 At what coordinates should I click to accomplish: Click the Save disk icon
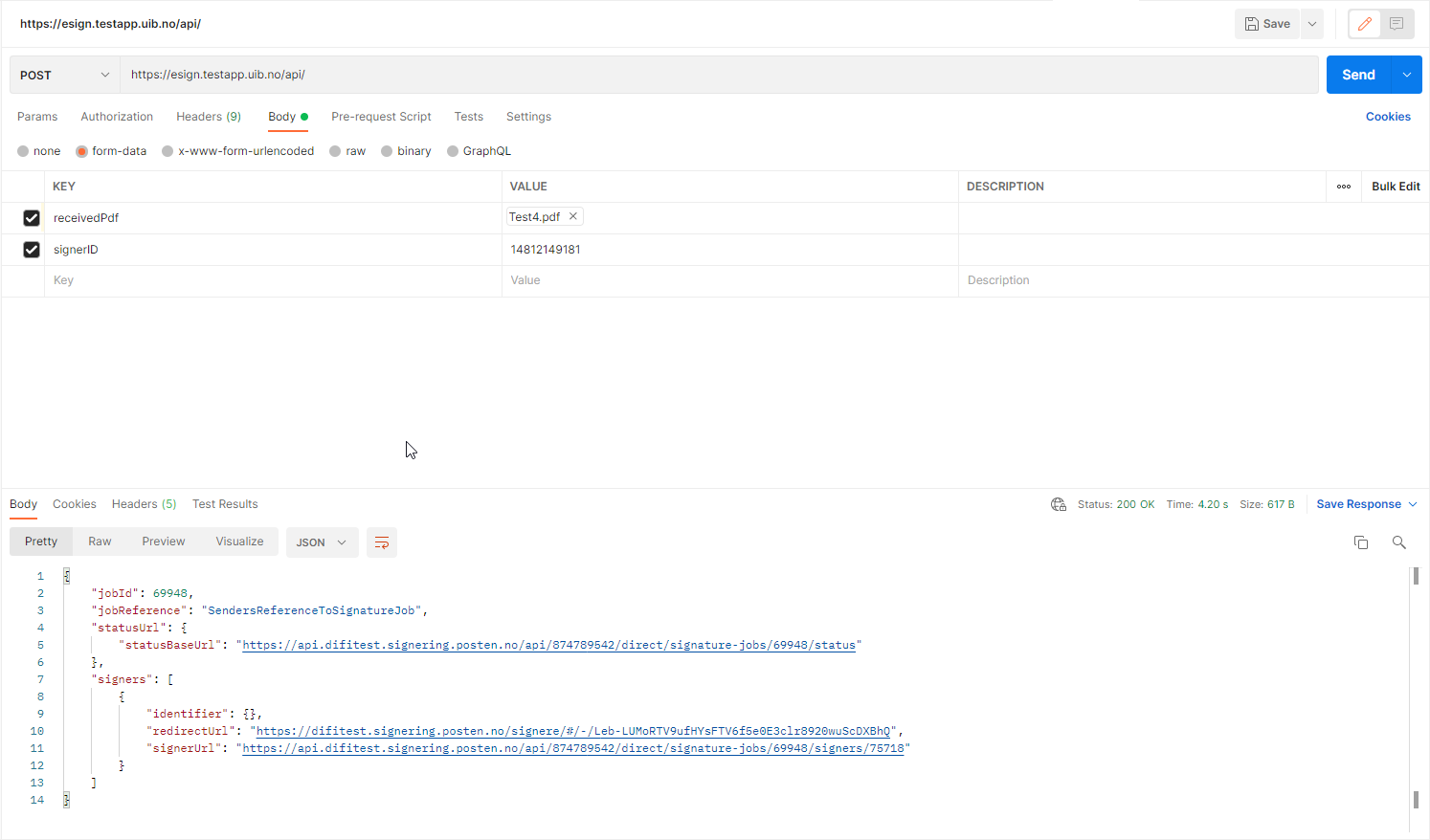1252,24
